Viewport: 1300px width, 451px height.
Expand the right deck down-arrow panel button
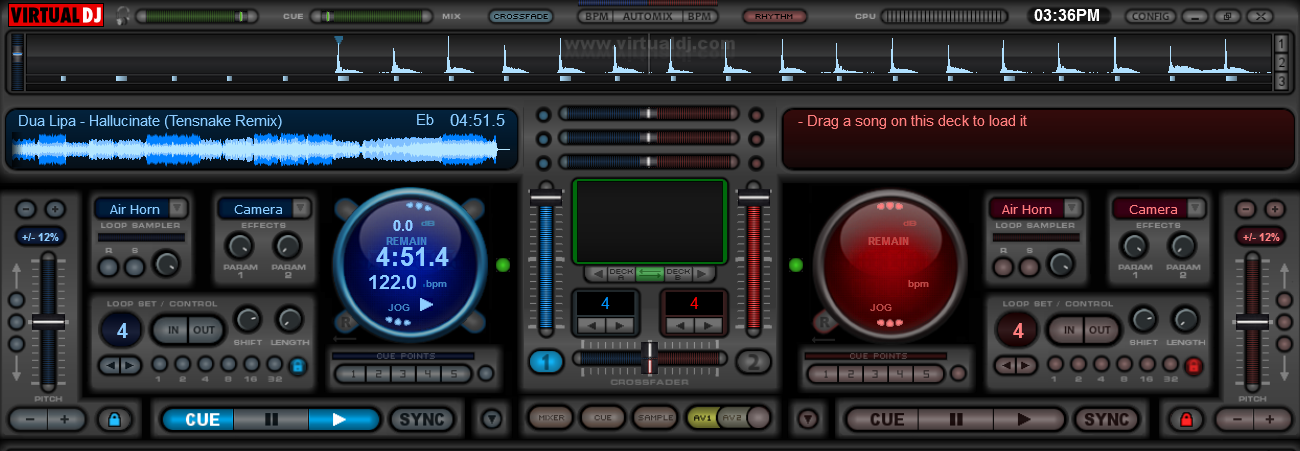pos(808,419)
